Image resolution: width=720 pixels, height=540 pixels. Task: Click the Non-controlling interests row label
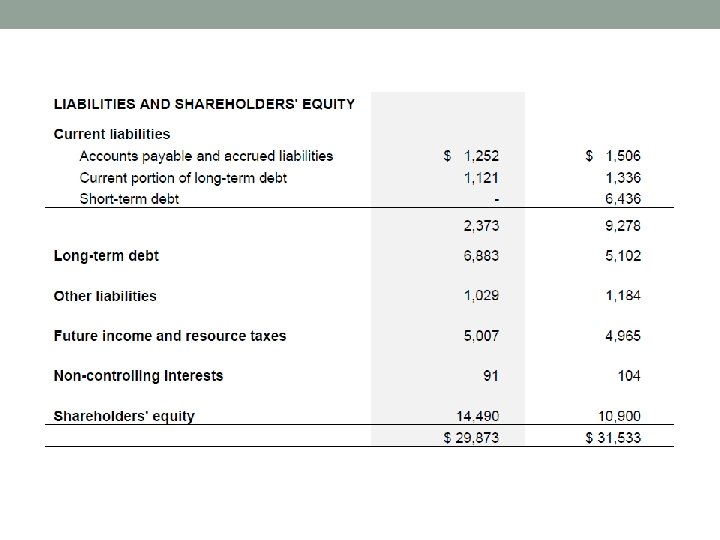[138, 376]
